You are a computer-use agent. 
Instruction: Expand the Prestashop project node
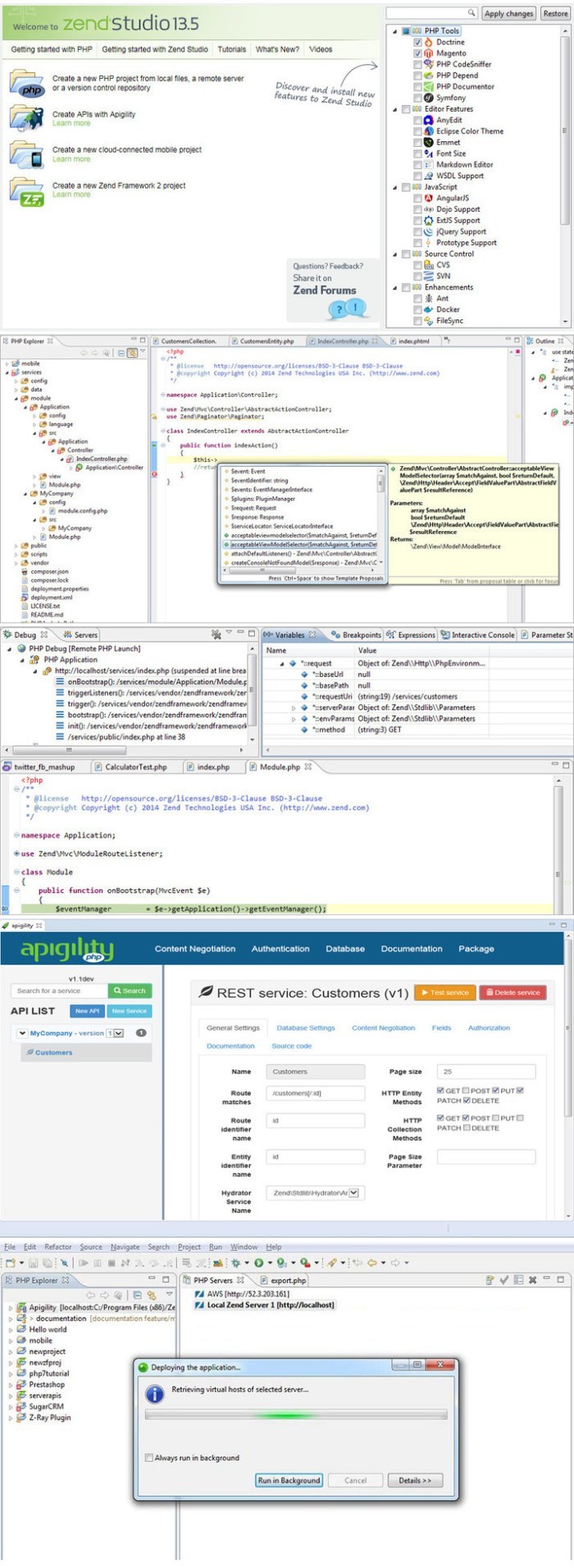(11, 1384)
